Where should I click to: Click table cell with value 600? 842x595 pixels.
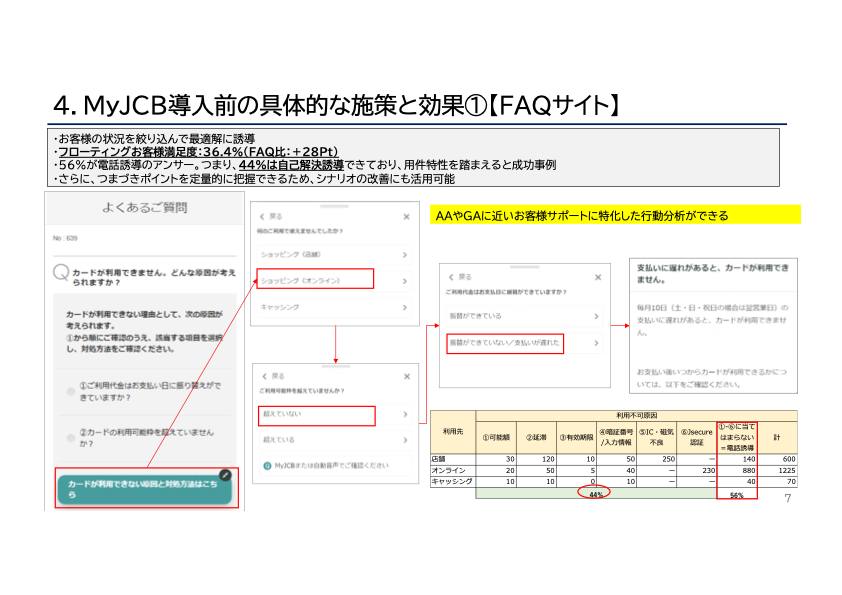[777, 459]
